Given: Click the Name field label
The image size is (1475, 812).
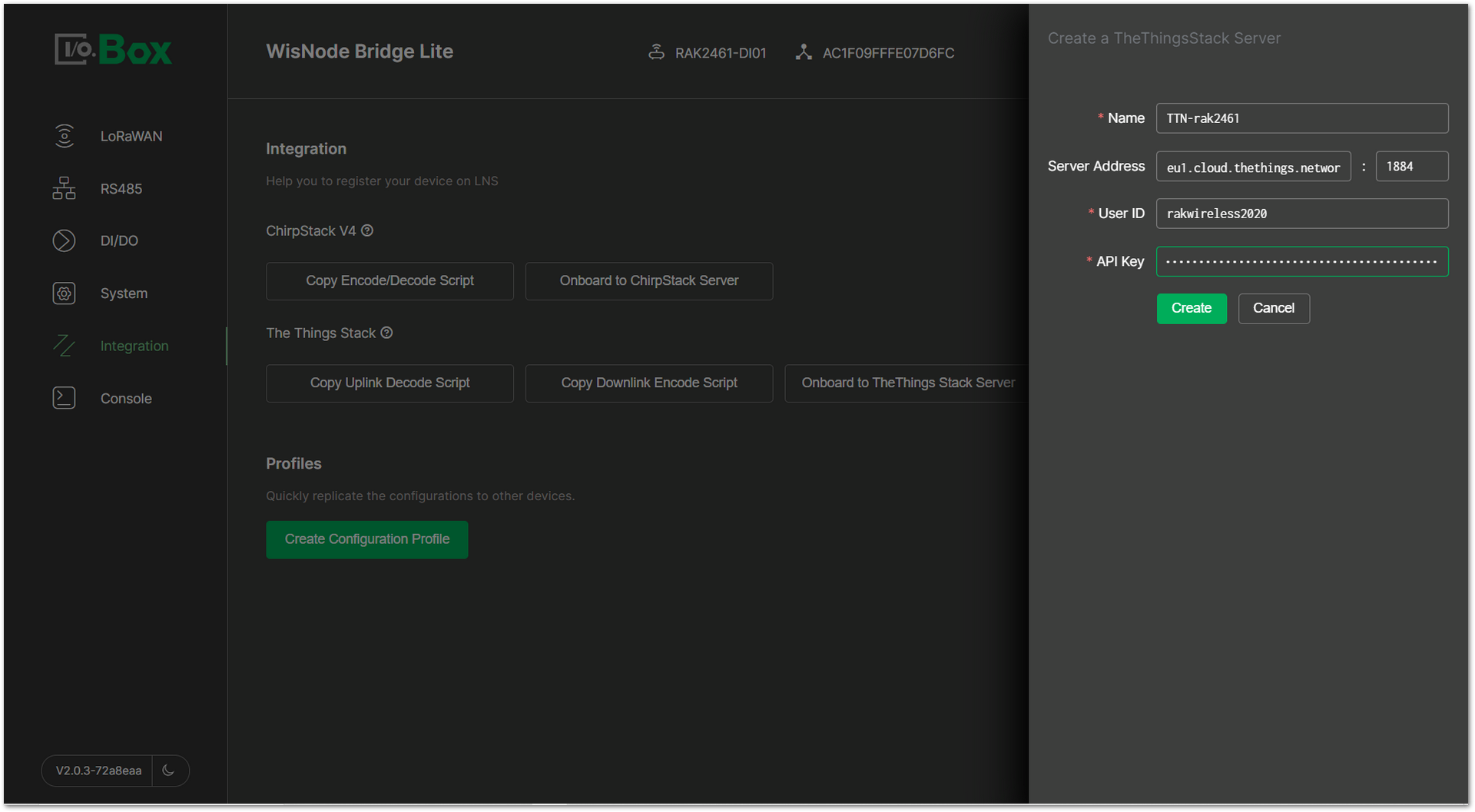Looking at the screenshot, I should 1126,118.
